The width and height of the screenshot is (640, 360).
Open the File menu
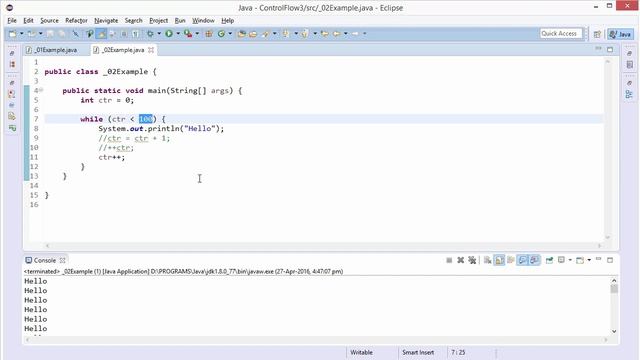click(x=12, y=20)
